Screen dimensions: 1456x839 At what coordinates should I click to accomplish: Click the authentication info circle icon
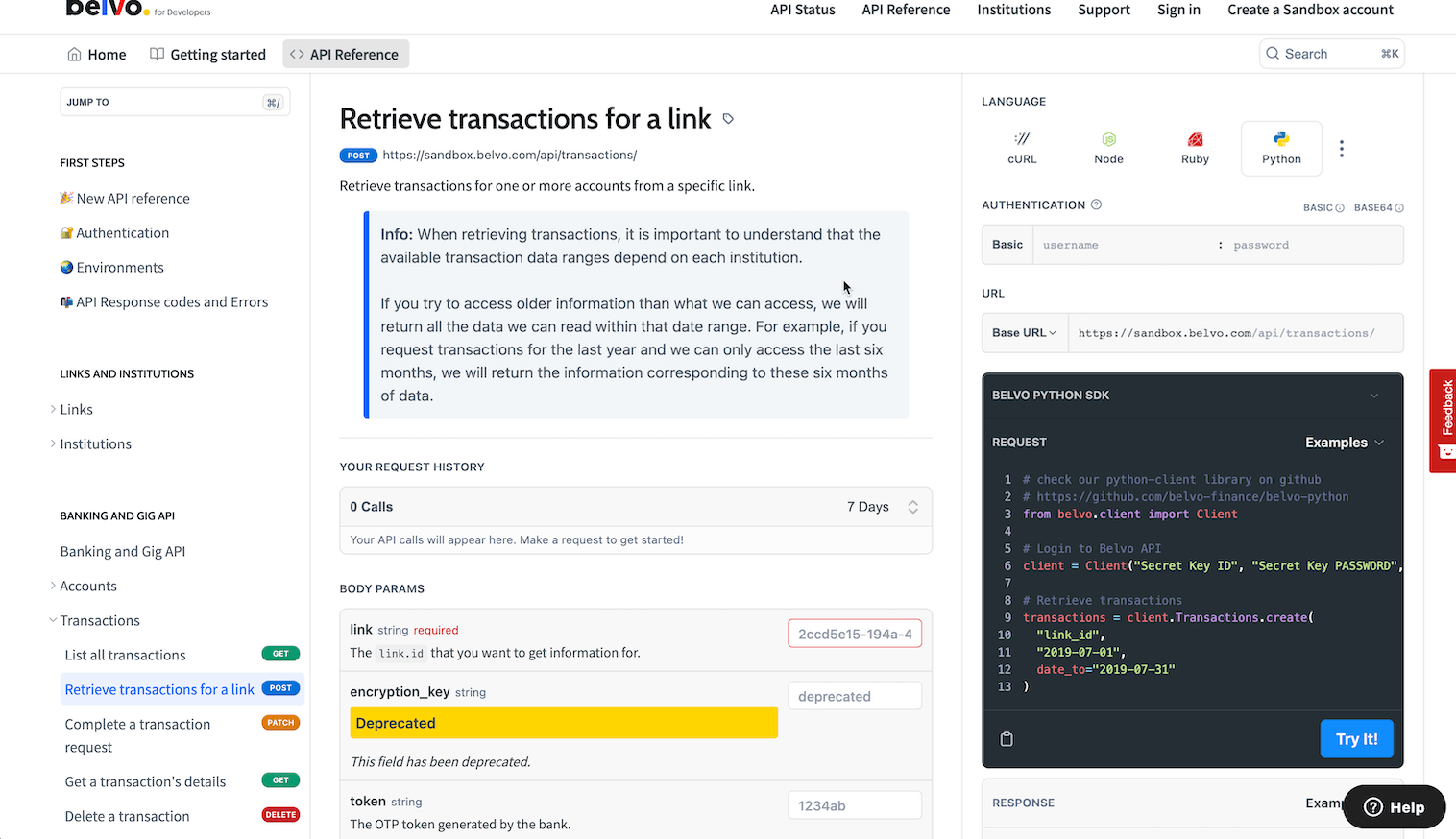(1096, 204)
